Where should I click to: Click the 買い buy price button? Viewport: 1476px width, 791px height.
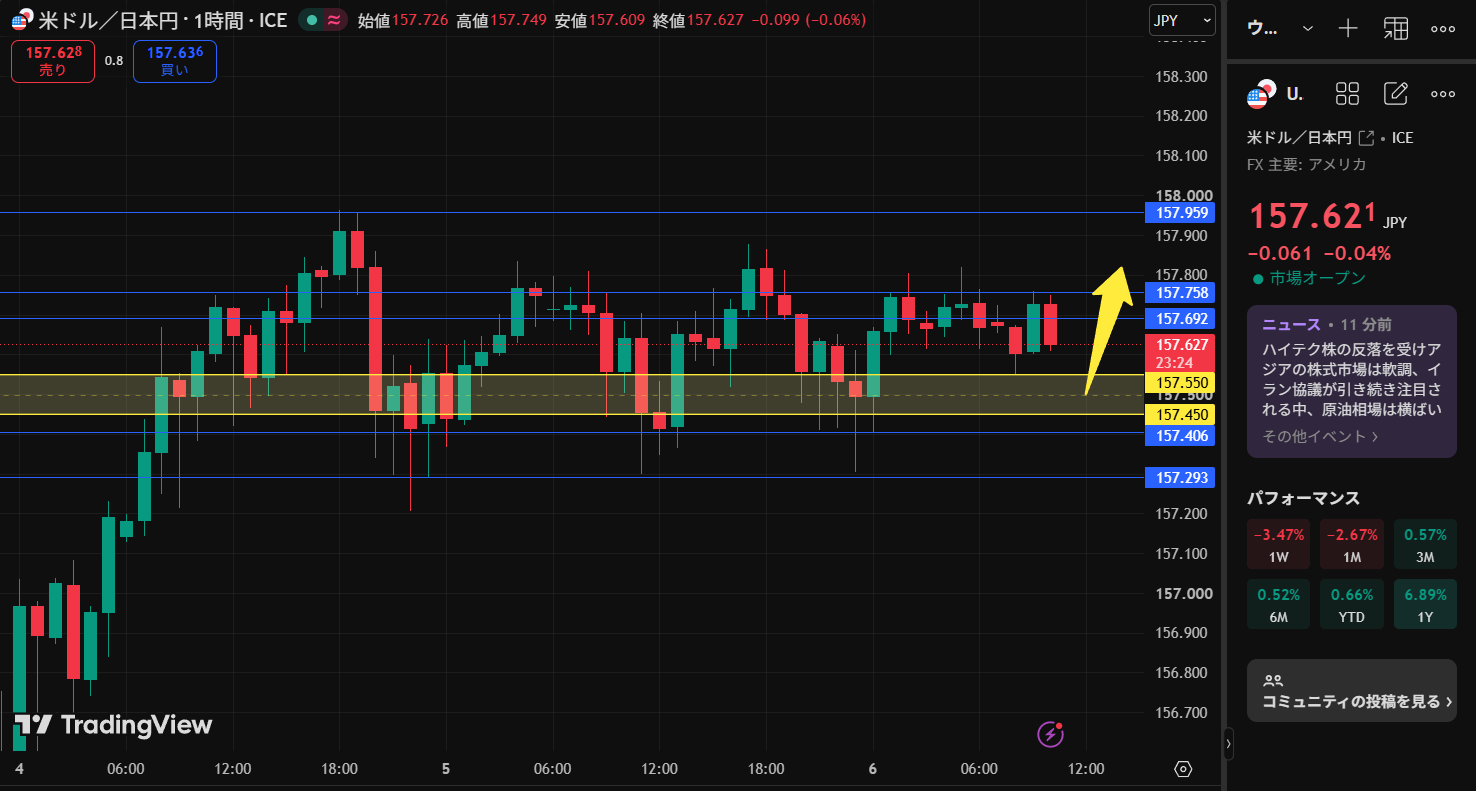point(175,61)
